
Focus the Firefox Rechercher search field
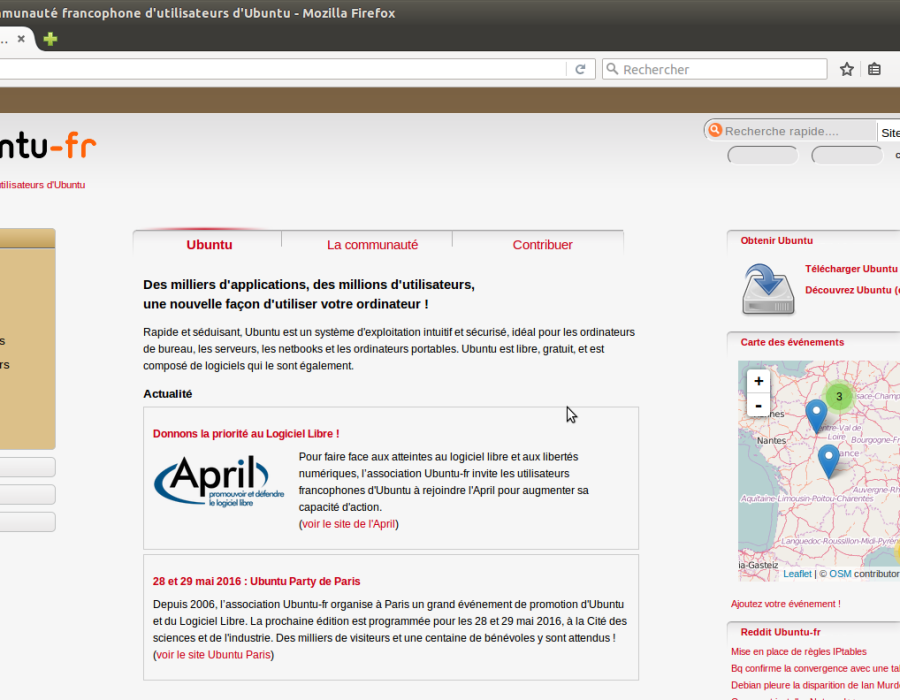tap(715, 69)
